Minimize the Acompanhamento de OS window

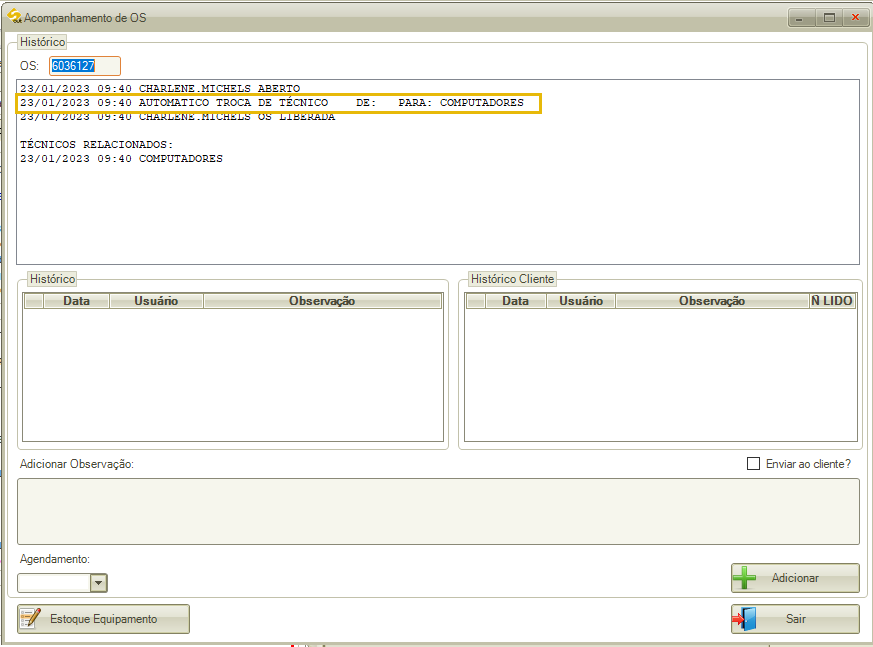pyautogui.click(x=801, y=18)
